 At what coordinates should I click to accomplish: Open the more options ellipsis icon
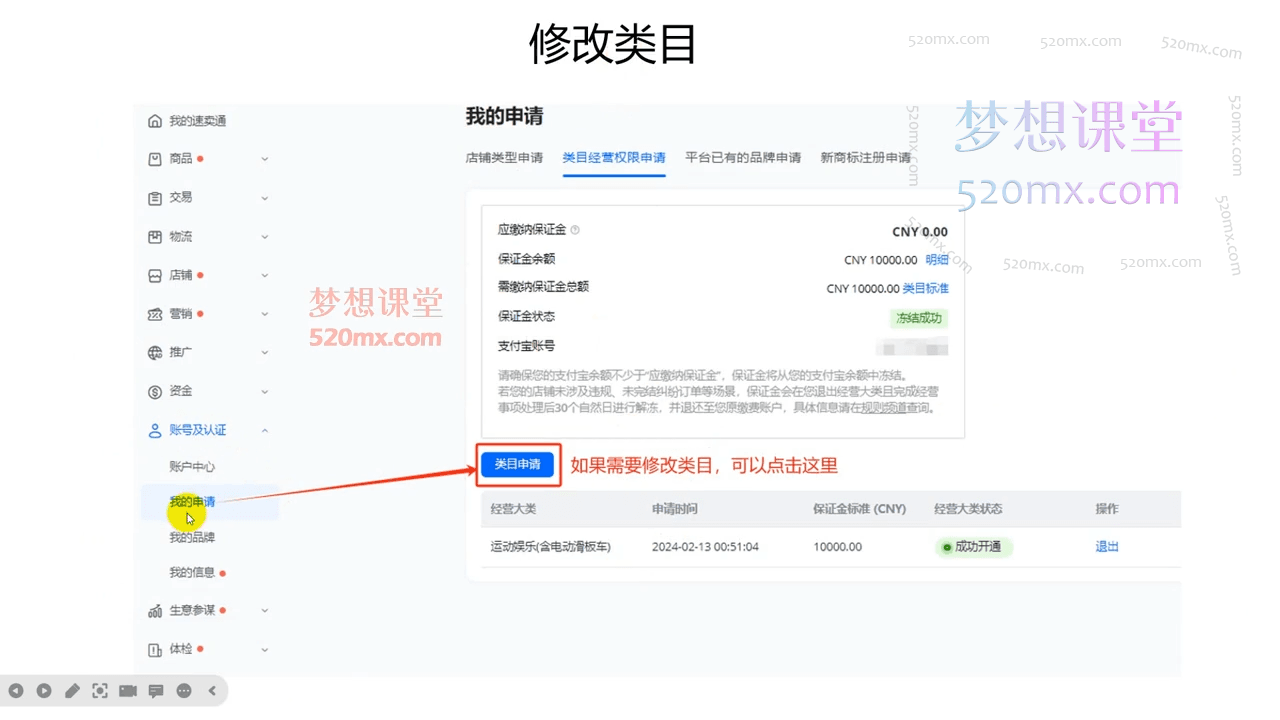(184, 690)
